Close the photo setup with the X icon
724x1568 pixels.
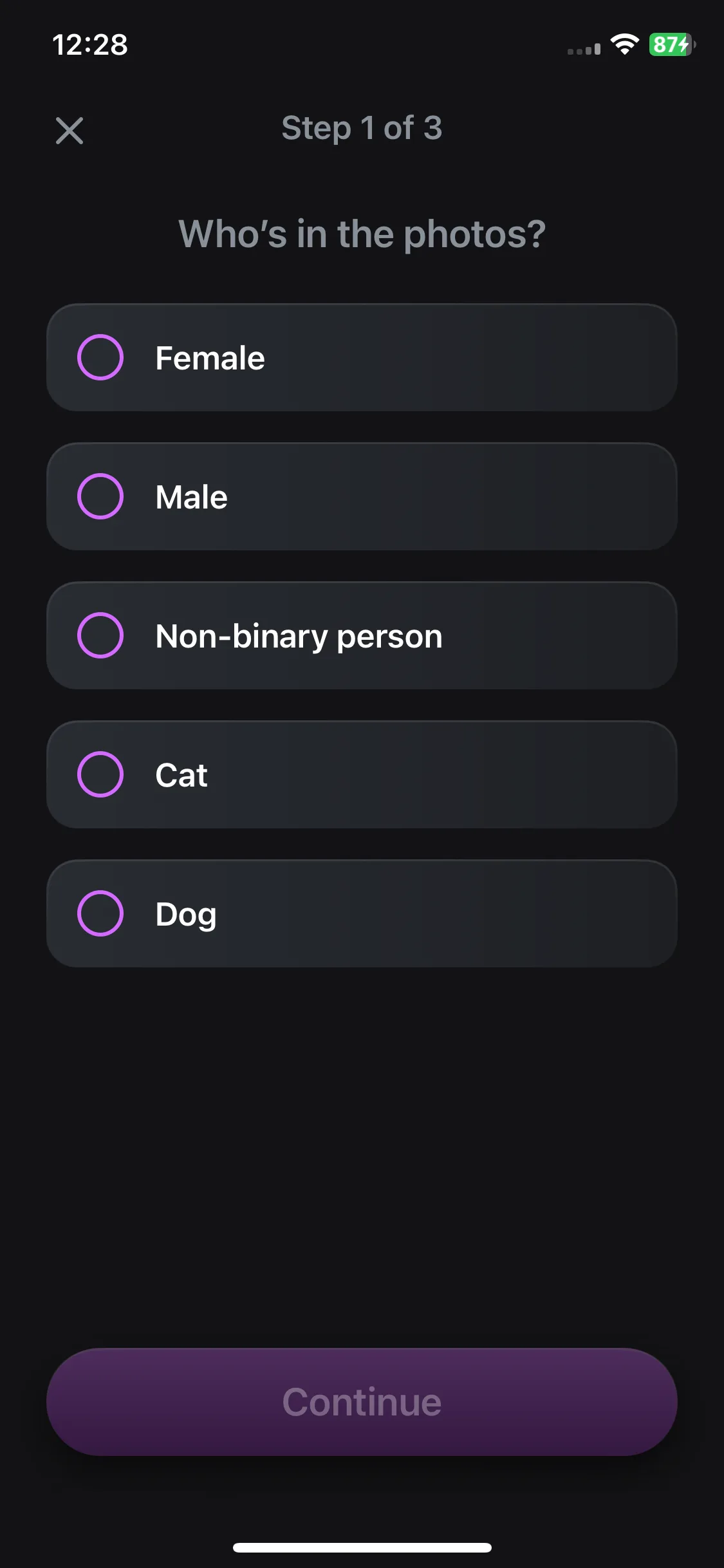(70, 131)
